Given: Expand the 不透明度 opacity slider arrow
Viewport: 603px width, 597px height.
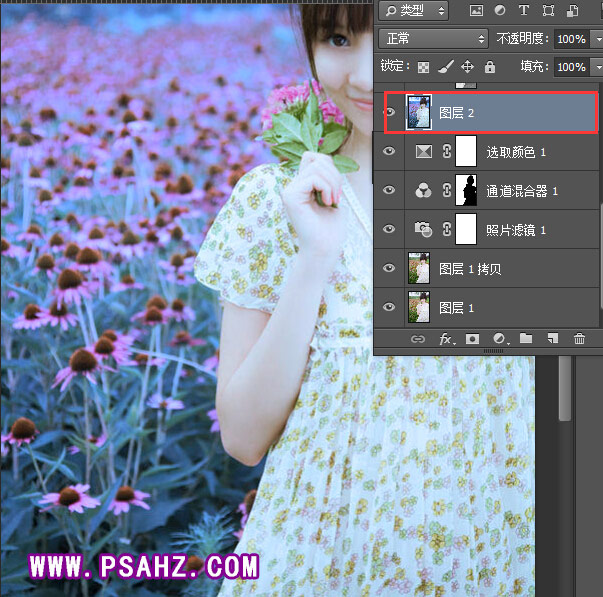Looking at the screenshot, I should pyautogui.click(x=597, y=39).
